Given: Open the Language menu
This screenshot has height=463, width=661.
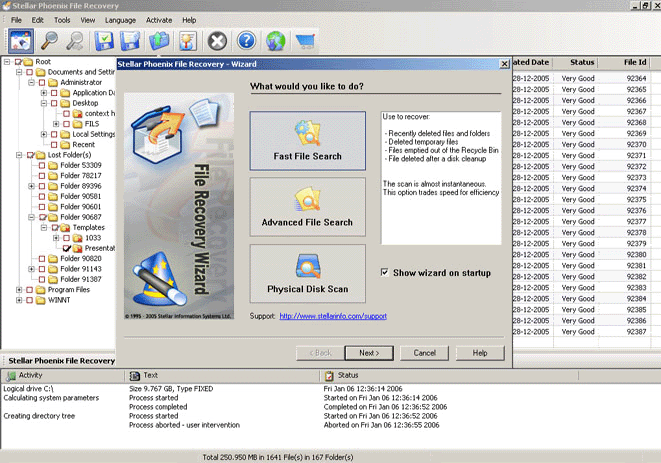Looking at the screenshot, I should point(120,20).
